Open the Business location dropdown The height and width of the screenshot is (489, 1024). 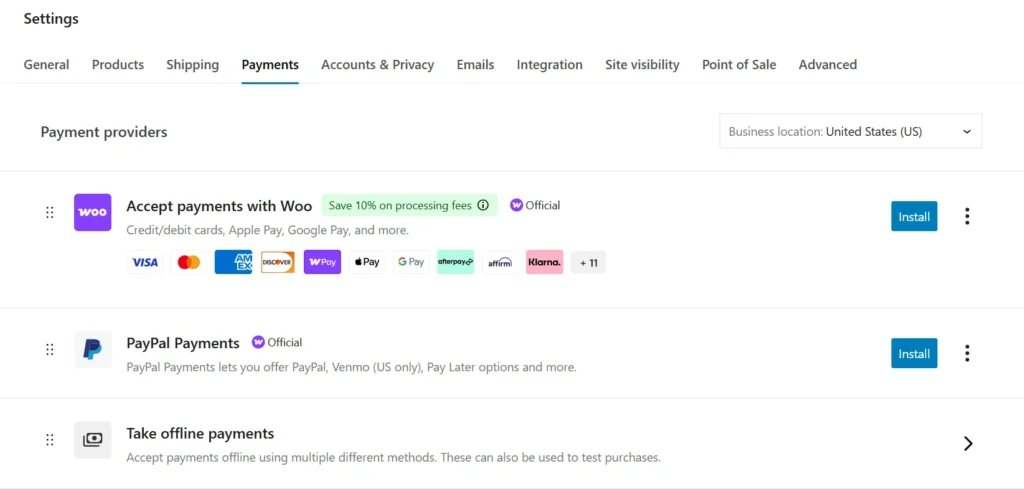tap(850, 131)
